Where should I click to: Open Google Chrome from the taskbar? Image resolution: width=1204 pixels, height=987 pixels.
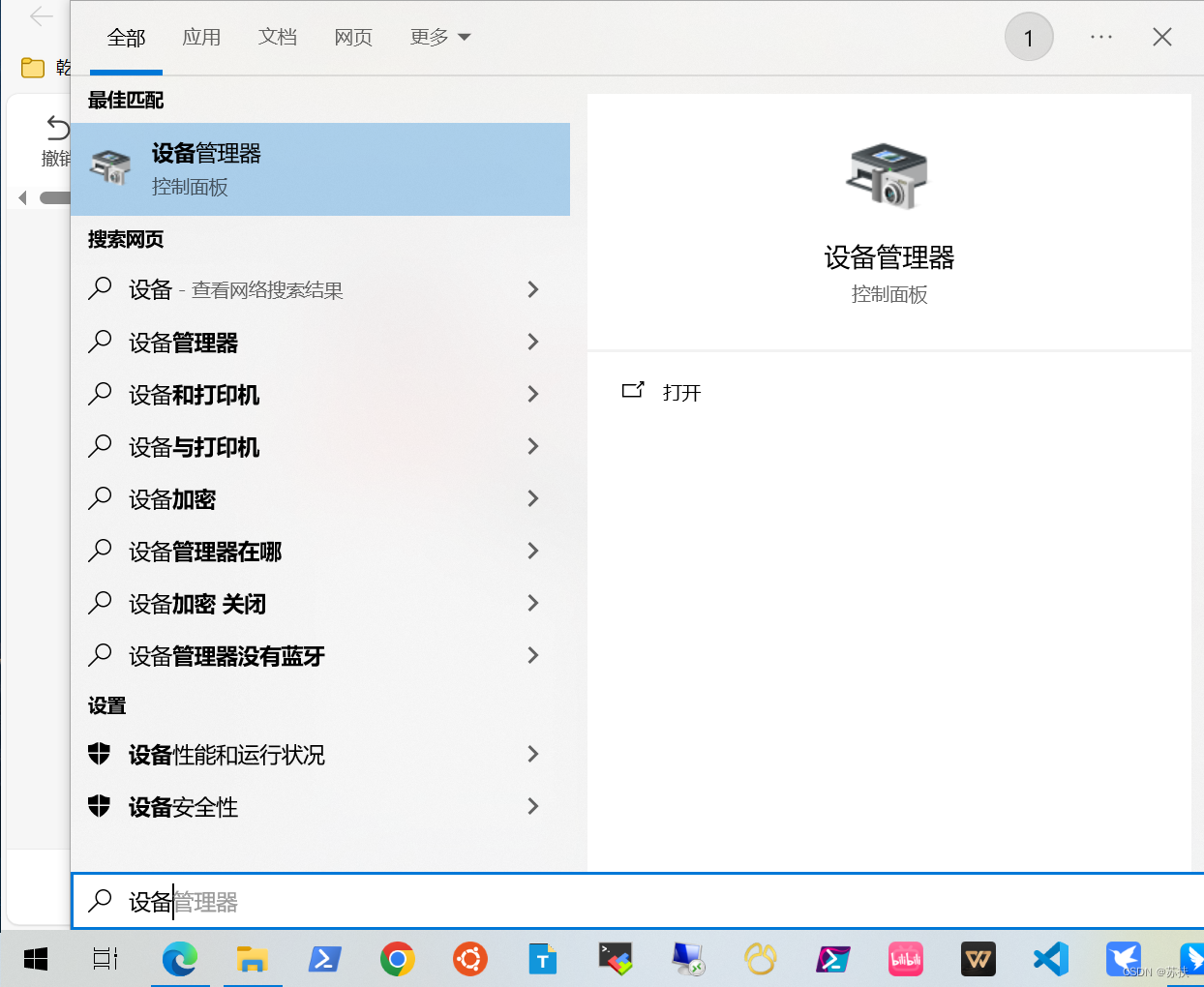398,959
